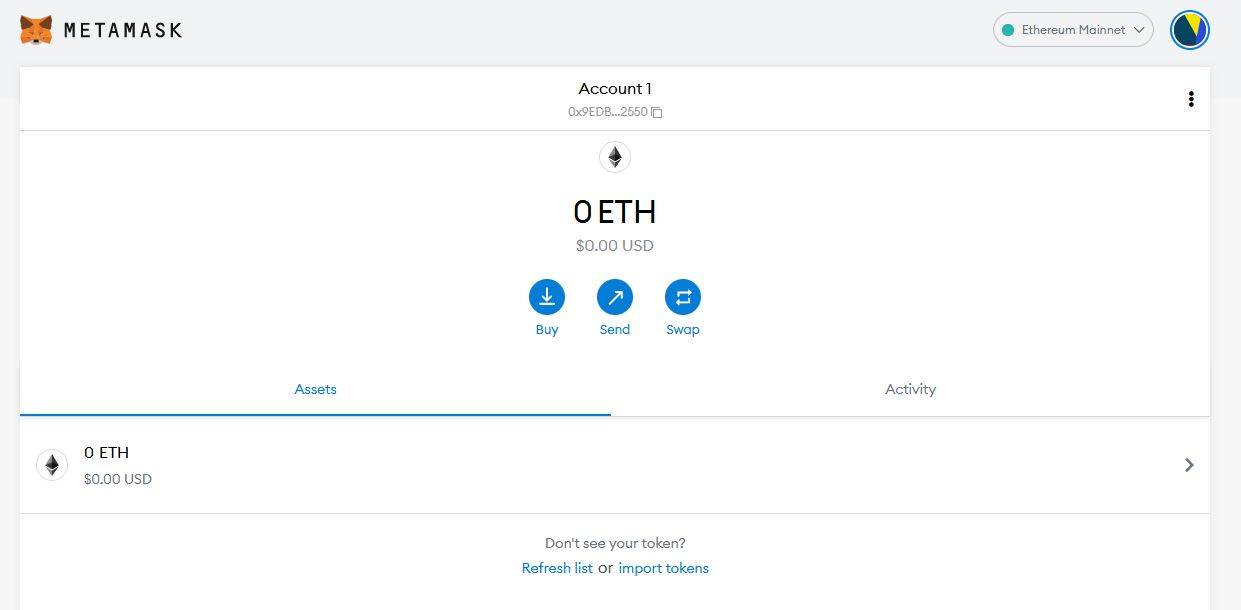Switch to the Assets tab

pos(315,390)
